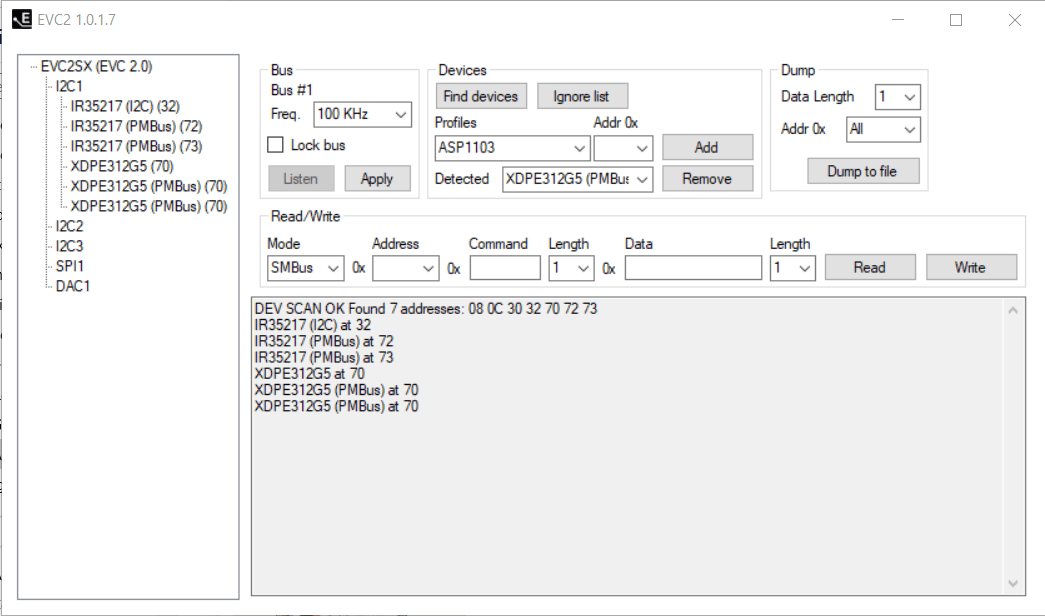The width and height of the screenshot is (1045, 616).
Task: Open the SMBus Mode dropdown
Action: click(305, 268)
